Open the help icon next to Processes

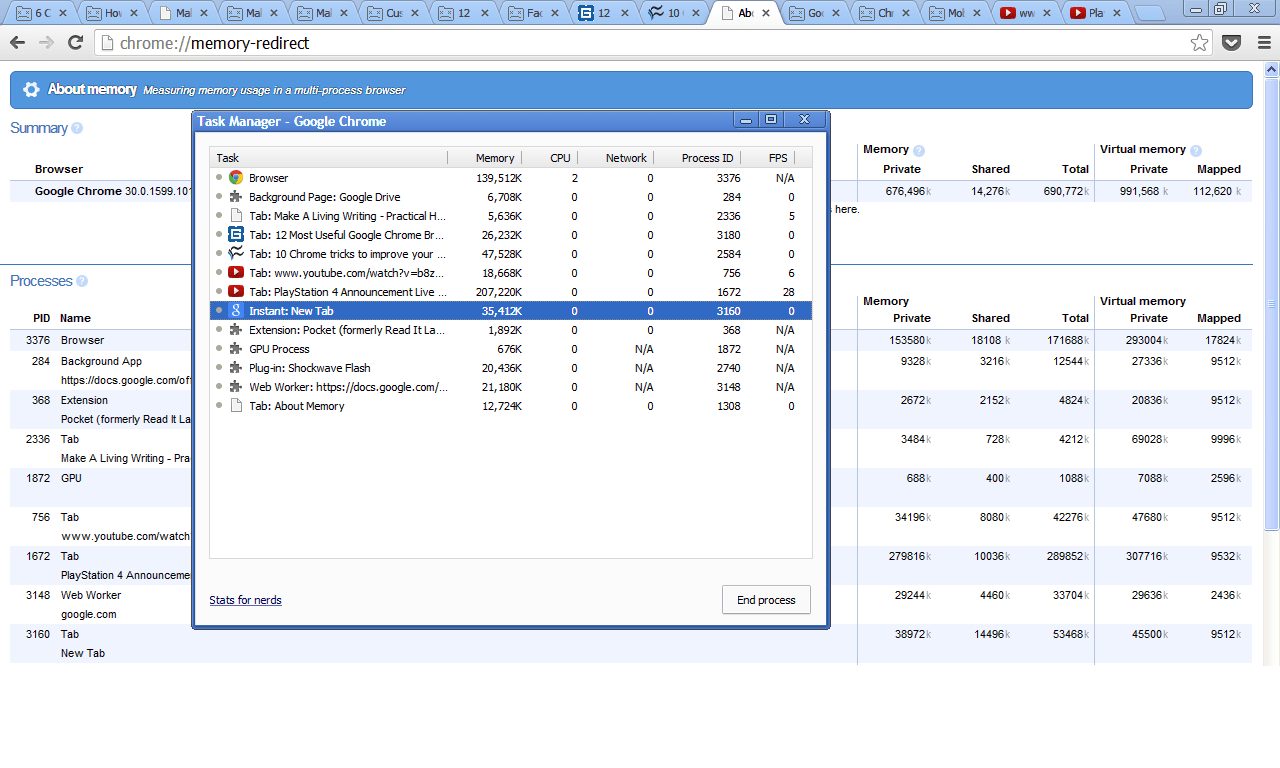point(82,281)
